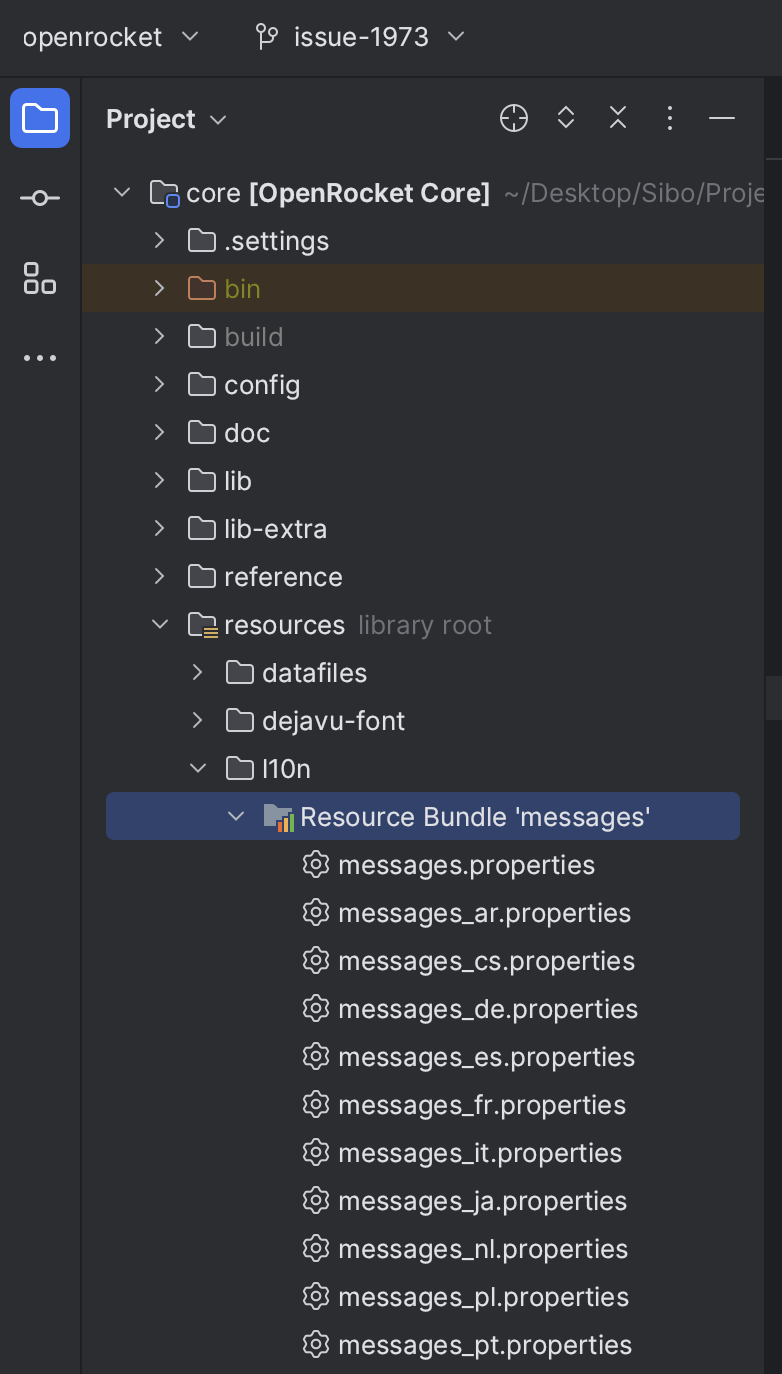The height and width of the screenshot is (1374, 782).
Task: Click the vertical scrollbar thumb
Action: (x=773, y=698)
